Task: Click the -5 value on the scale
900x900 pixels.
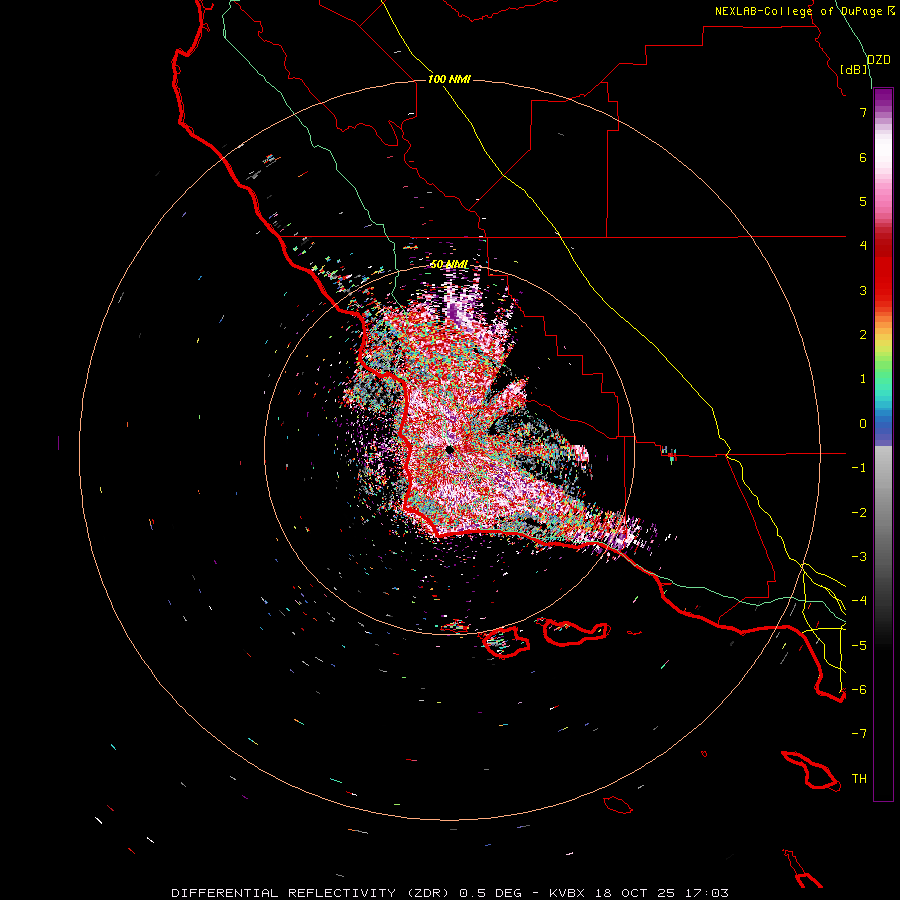Action: (x=859, y=646)
